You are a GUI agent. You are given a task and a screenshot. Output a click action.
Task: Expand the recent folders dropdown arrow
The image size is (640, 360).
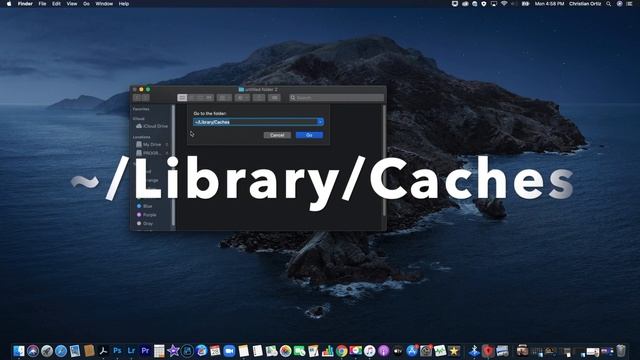(x=320, y=122)
